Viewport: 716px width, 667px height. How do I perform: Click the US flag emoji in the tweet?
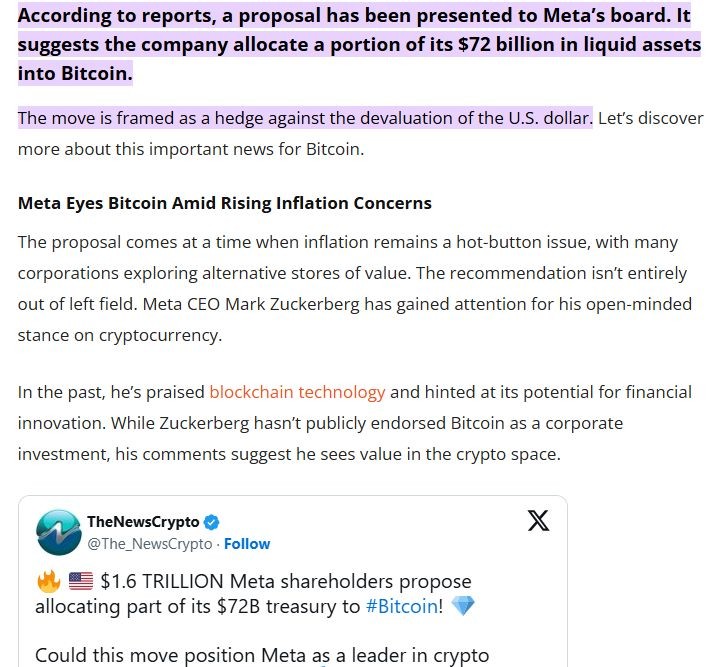coord(80,582)
